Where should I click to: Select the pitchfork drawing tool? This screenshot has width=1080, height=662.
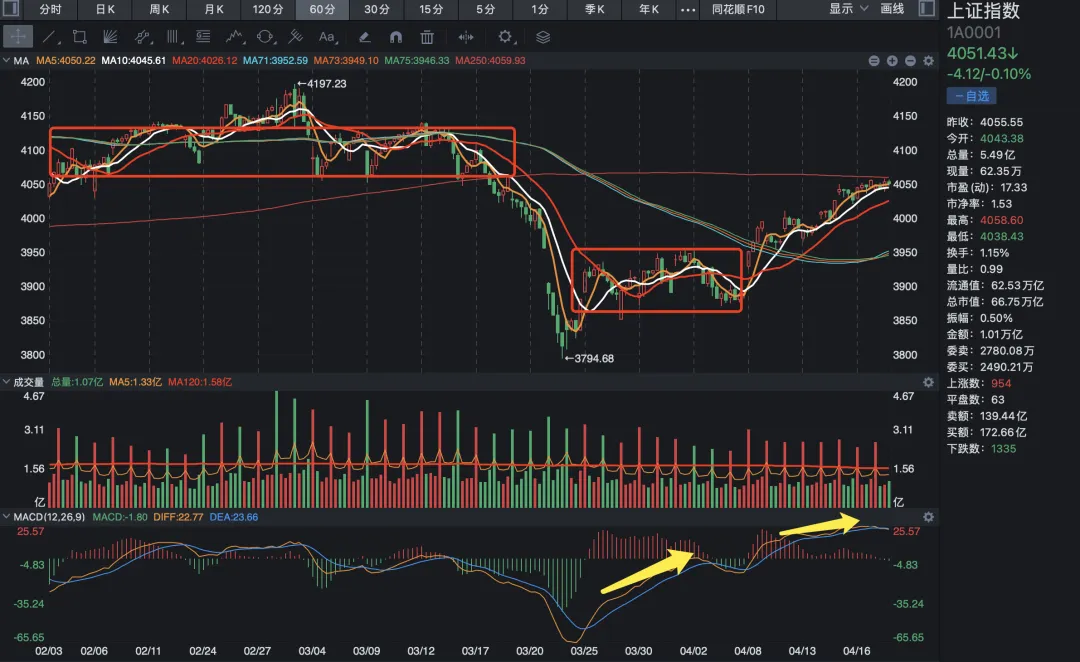pos(295,37)
